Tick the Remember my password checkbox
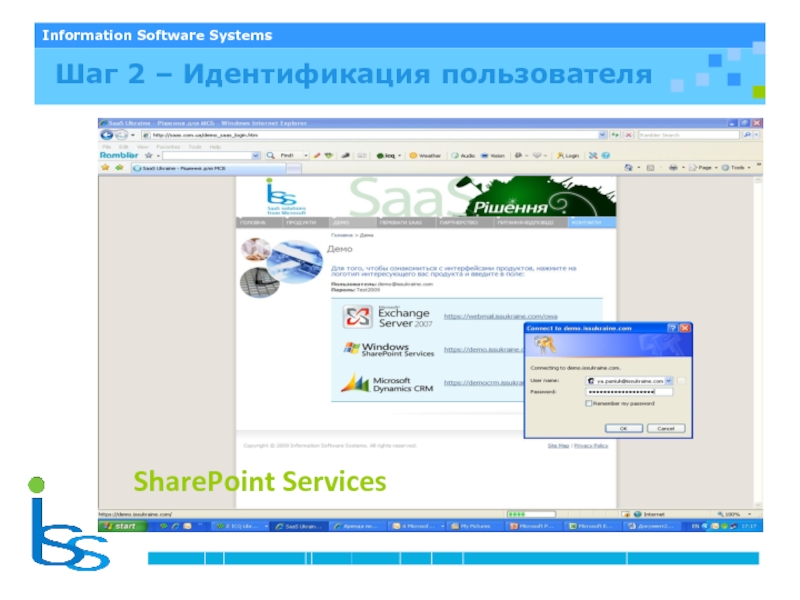Image resolution: width=800 pixels, height=600 pixels. click(x=589, y=404)
